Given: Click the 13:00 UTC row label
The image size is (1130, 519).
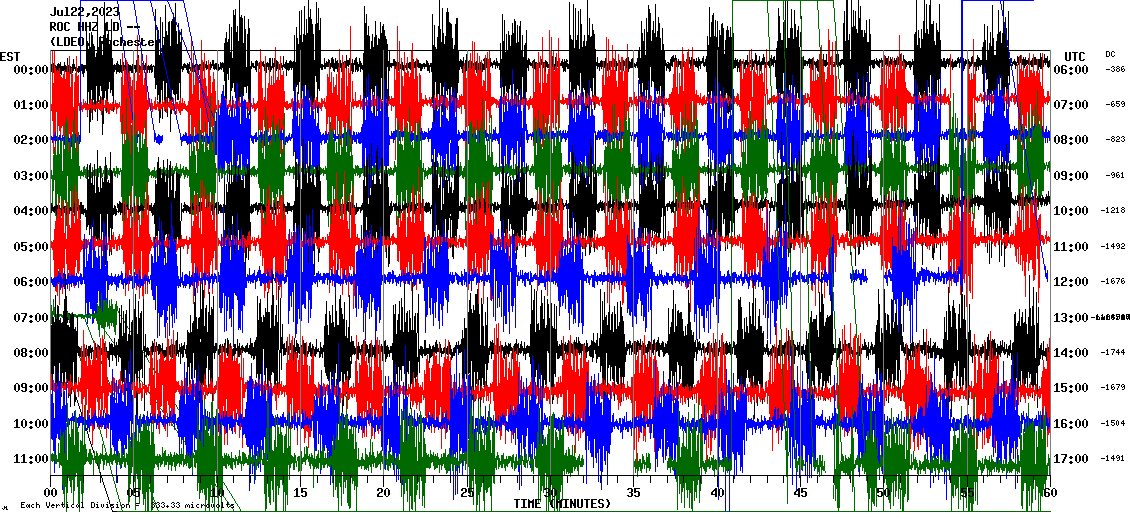Looking at the screenshot, I should tap(1078, 318).
